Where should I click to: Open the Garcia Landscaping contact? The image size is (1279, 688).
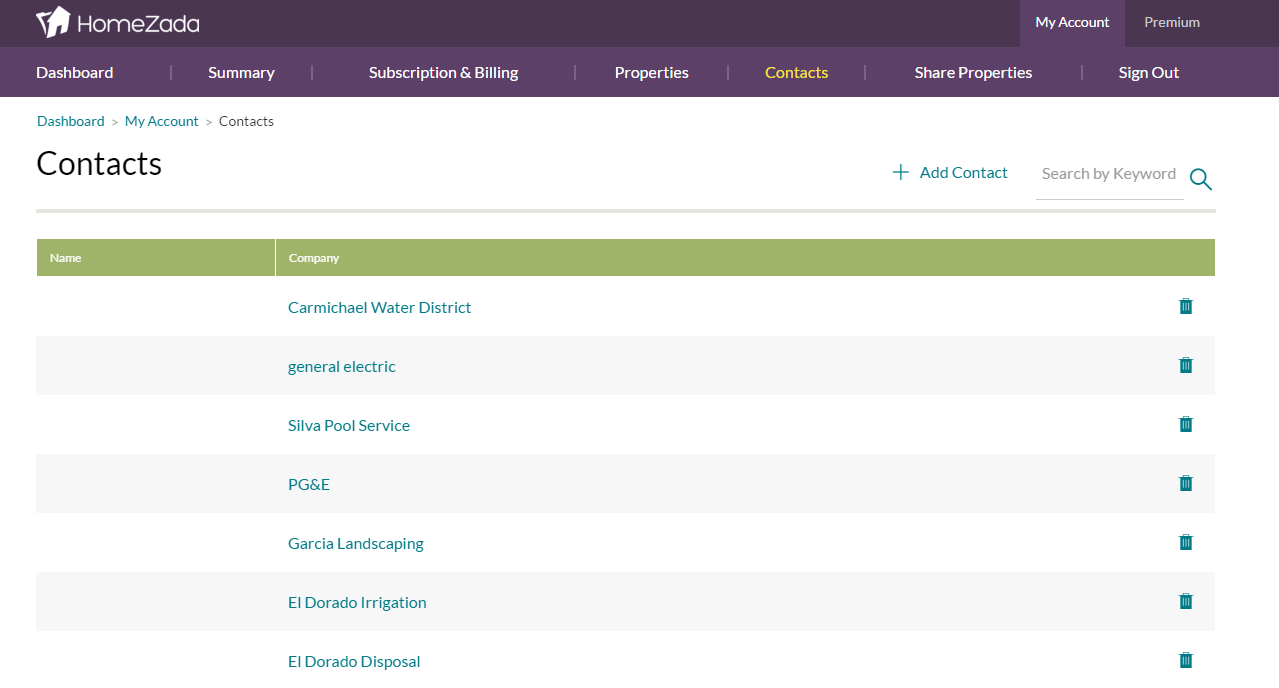[356, 543]
